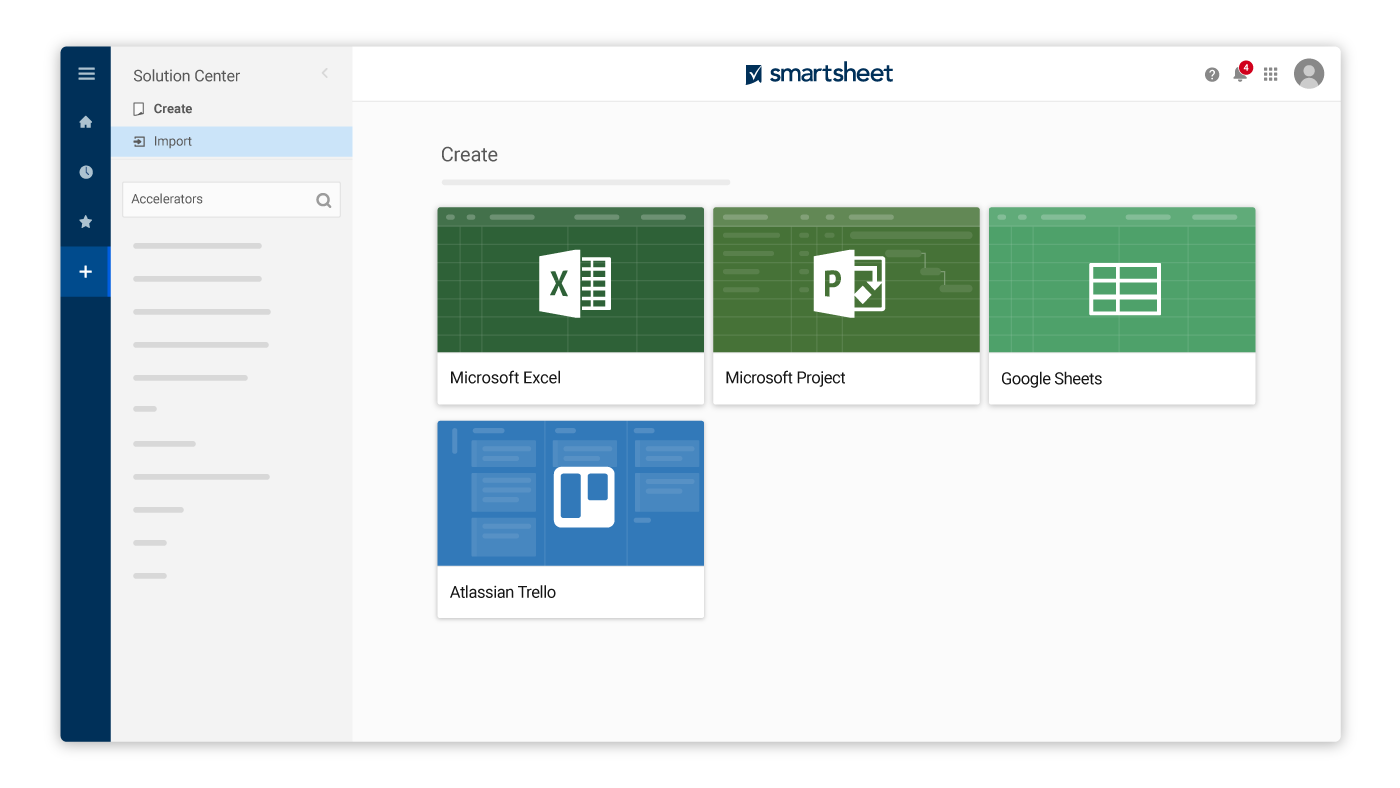1400x788 pixels.
Task: Open notifications bell with badge
Action: tap(1240, 74)
